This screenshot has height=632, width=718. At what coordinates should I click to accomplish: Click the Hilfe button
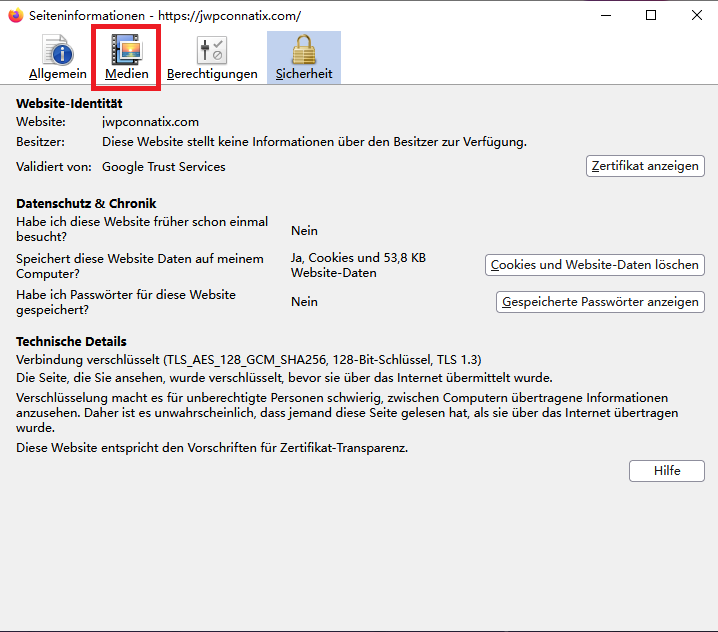point(666,471)
